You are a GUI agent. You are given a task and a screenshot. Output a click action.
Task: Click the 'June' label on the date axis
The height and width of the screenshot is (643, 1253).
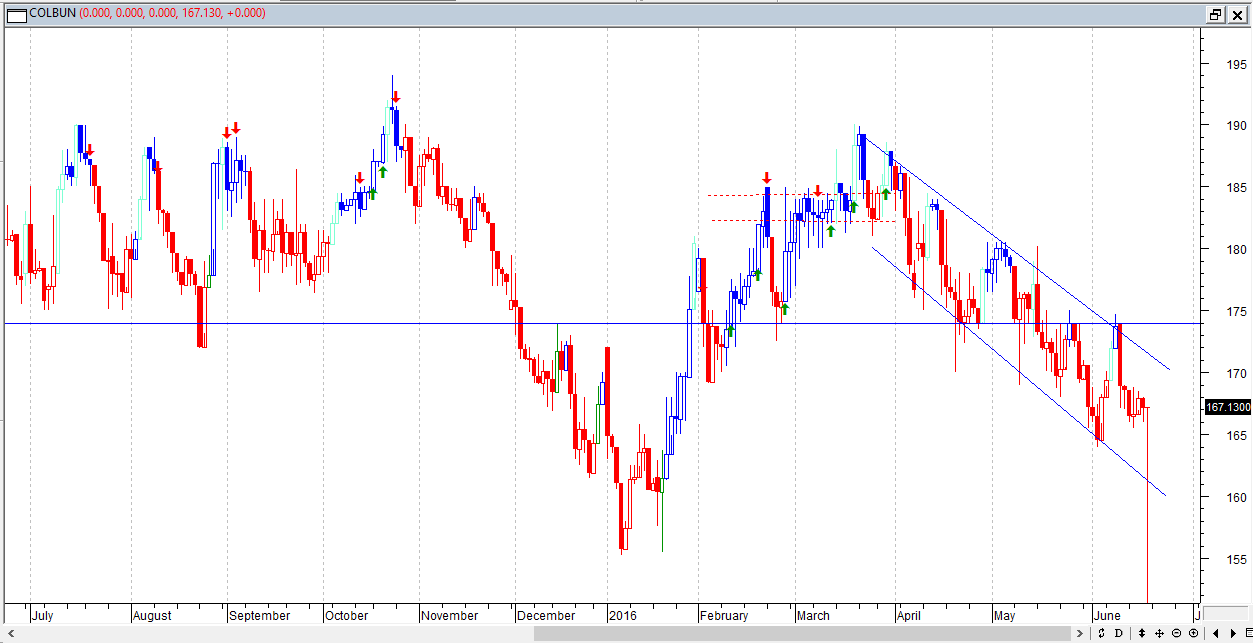click(x=1107, y=615)
